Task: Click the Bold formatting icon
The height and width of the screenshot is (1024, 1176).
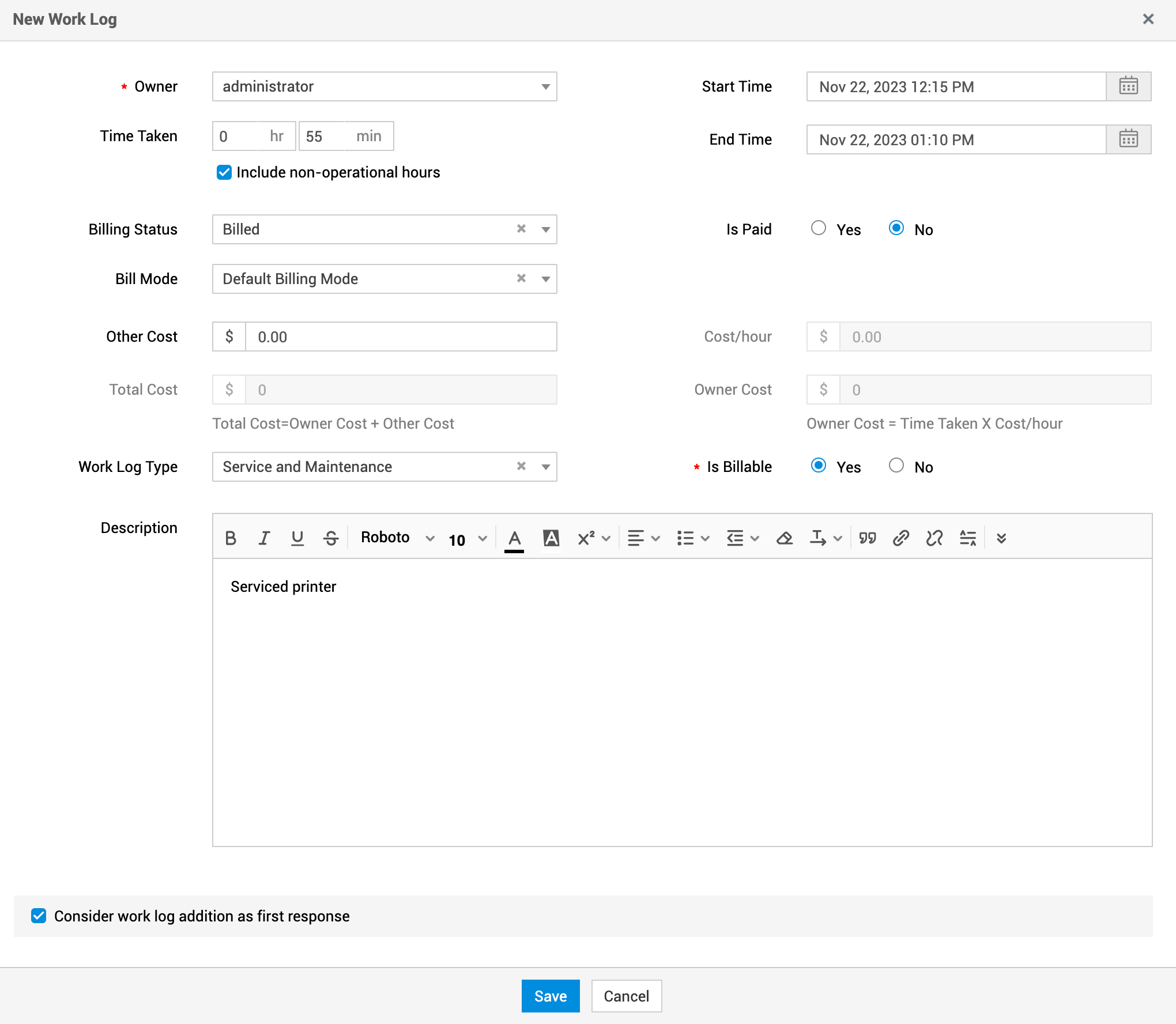Action: (x=231, y=538)
